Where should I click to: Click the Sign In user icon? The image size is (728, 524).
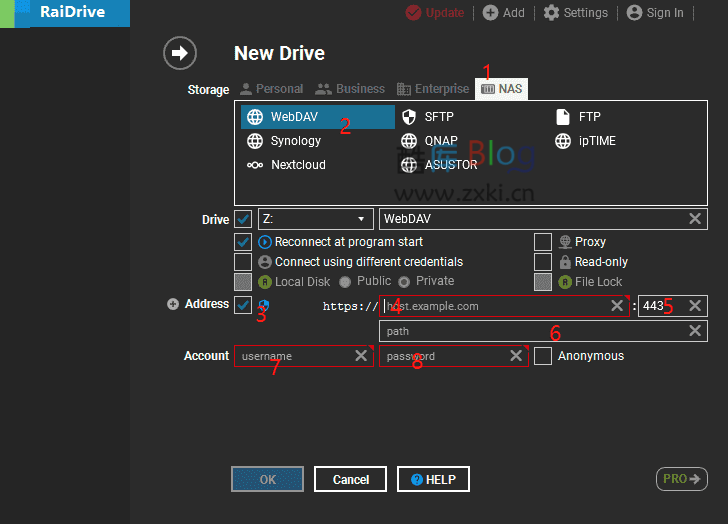634,13
